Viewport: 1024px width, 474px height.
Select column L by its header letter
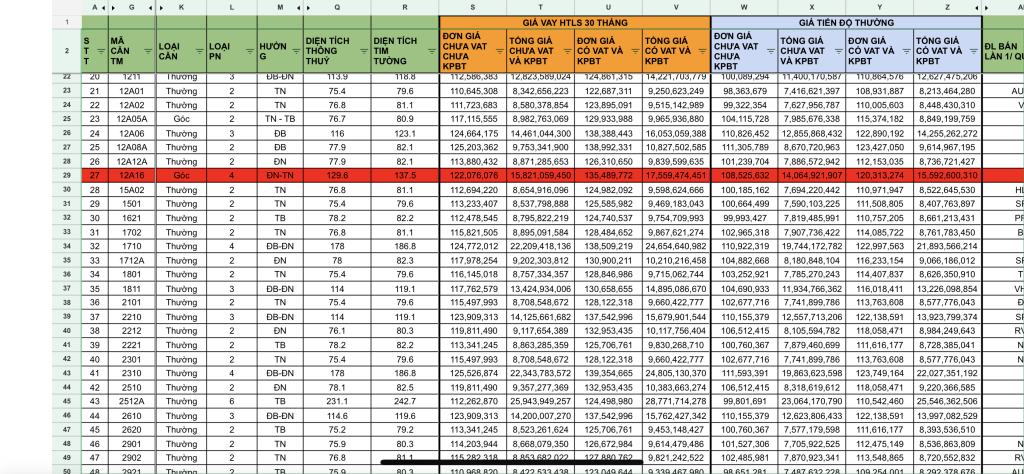tap(232, 7)
